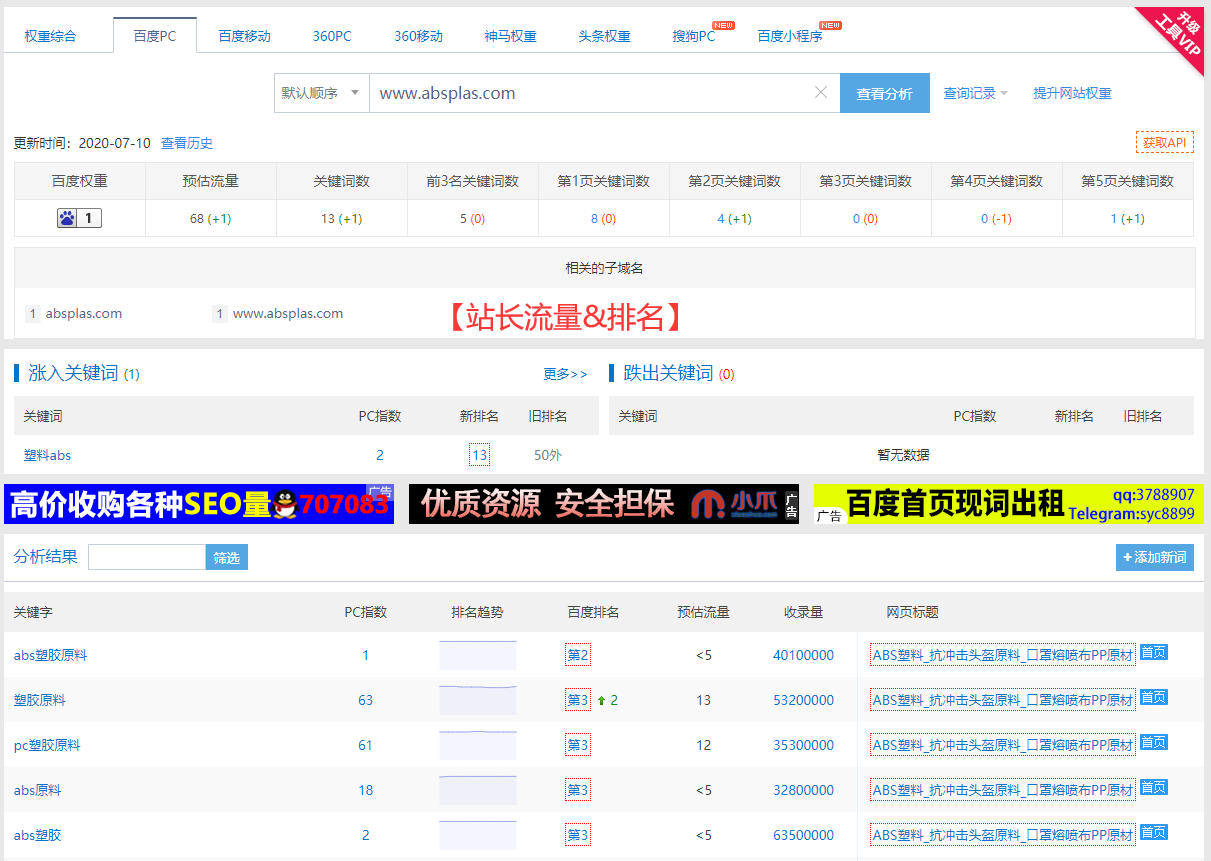
Task: Click the ranking trend chart for 塑胶原料
Action: coord(477,700)
